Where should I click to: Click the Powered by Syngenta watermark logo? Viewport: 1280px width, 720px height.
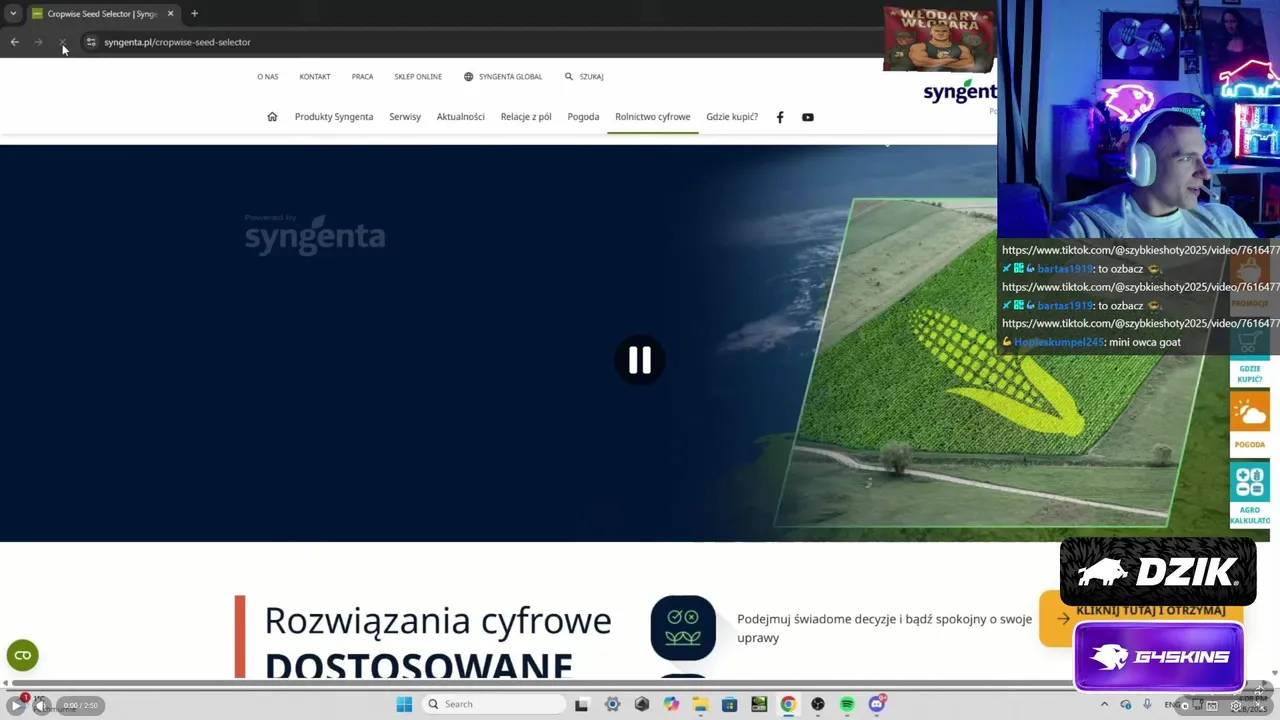click(x=315, y=235)
